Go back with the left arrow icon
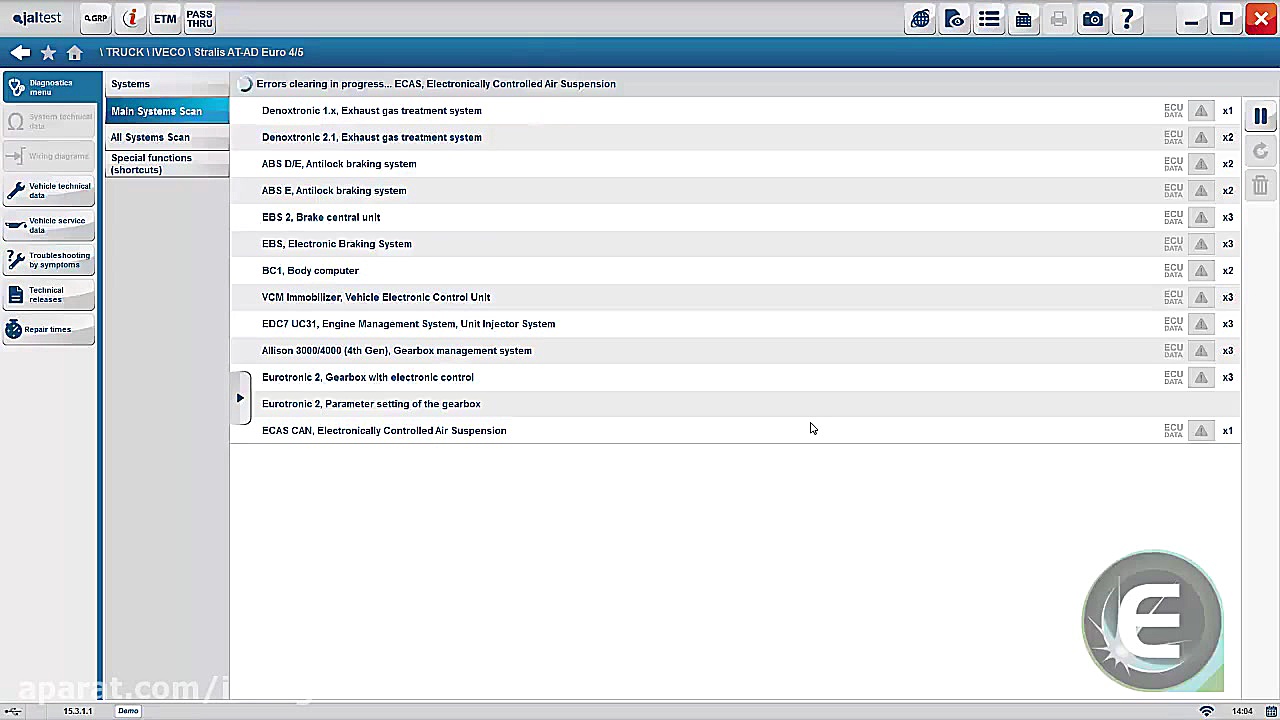The height and width of the screenshot is (720, 1280). [x=20, y=52]
